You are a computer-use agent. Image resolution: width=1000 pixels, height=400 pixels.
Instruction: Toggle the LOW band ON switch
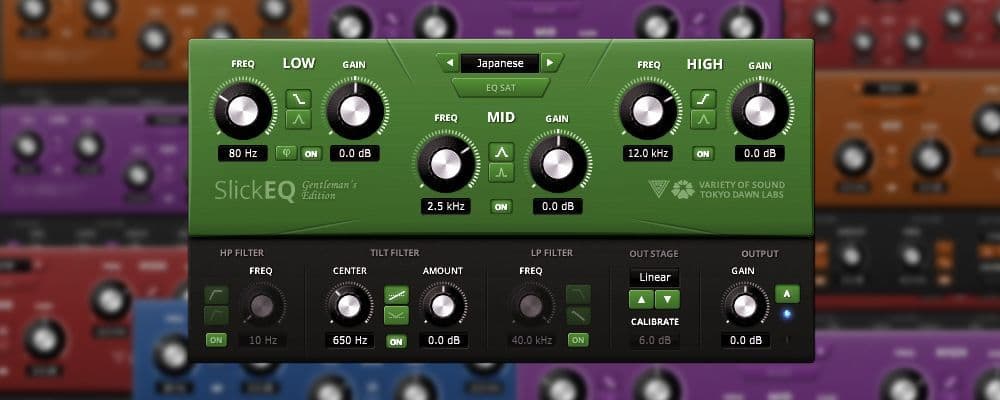(310, 154)
